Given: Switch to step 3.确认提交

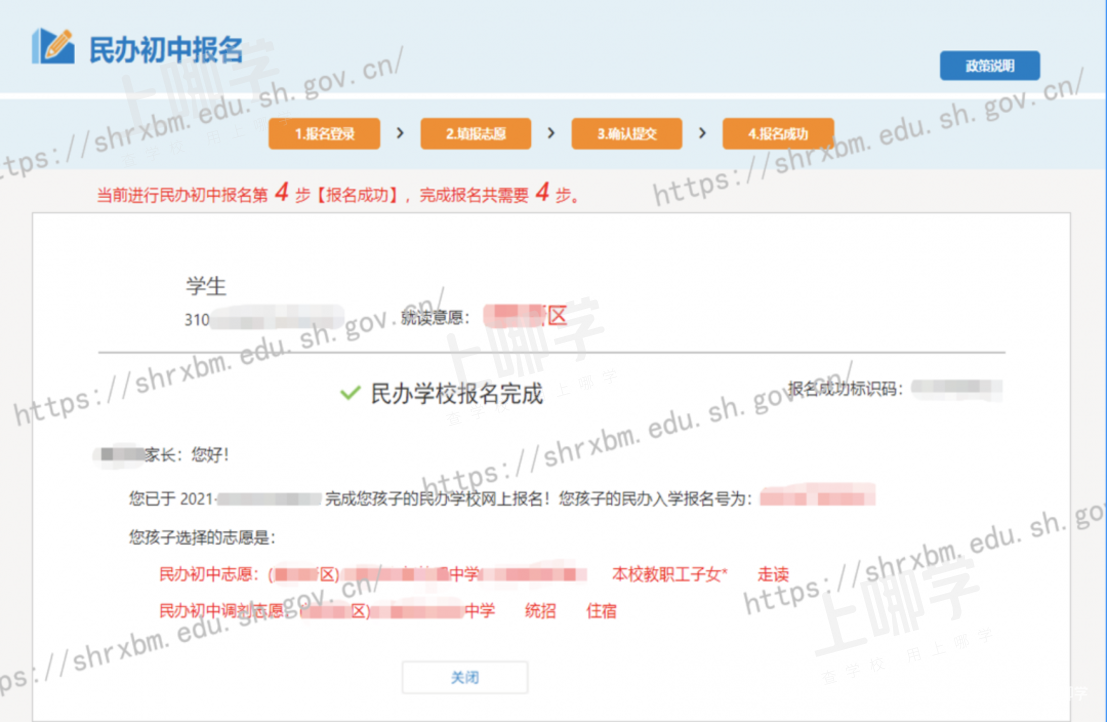Looking at the screenshot, I should tap(626, 134).
